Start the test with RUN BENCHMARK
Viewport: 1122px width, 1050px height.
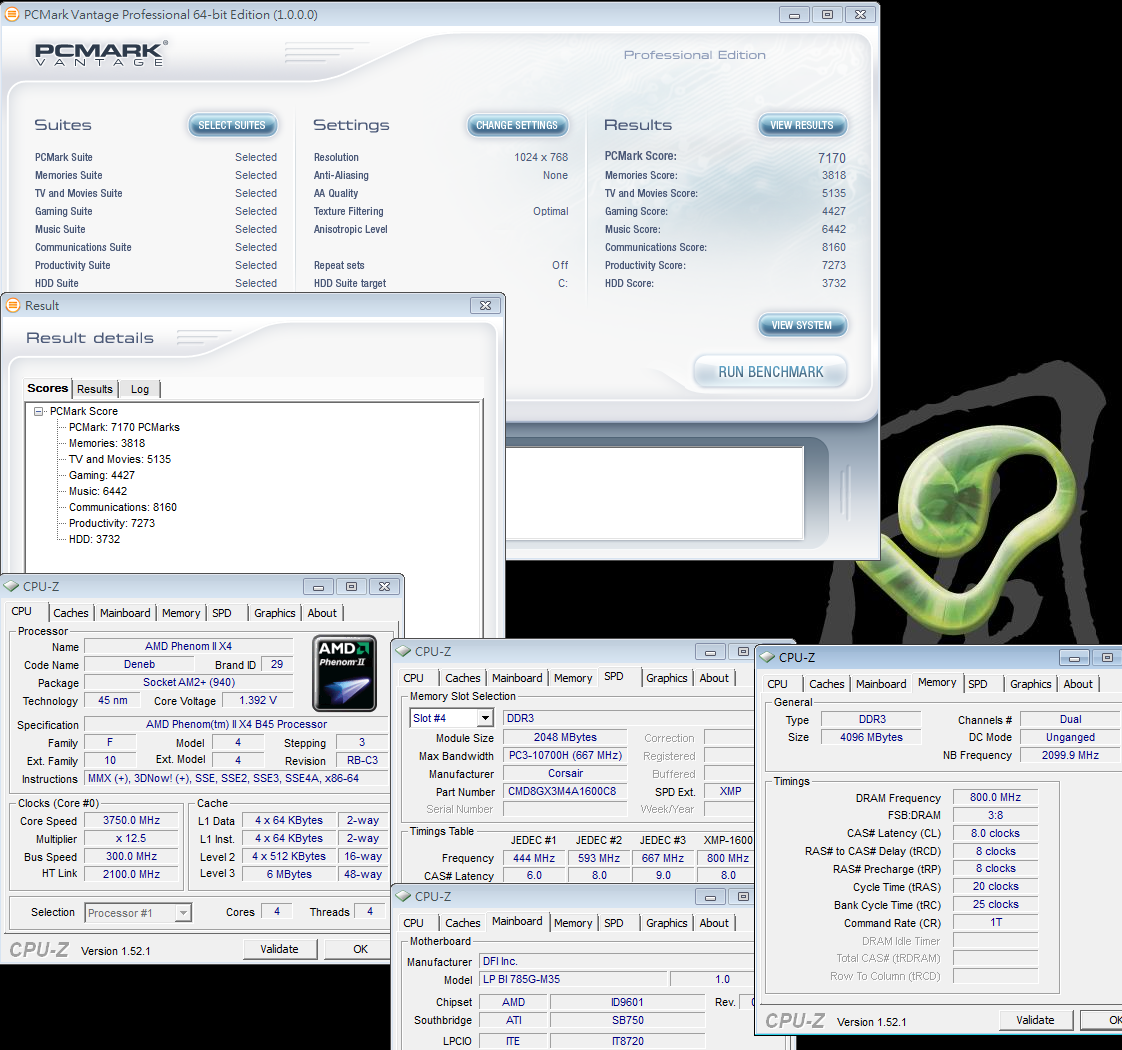771,372
